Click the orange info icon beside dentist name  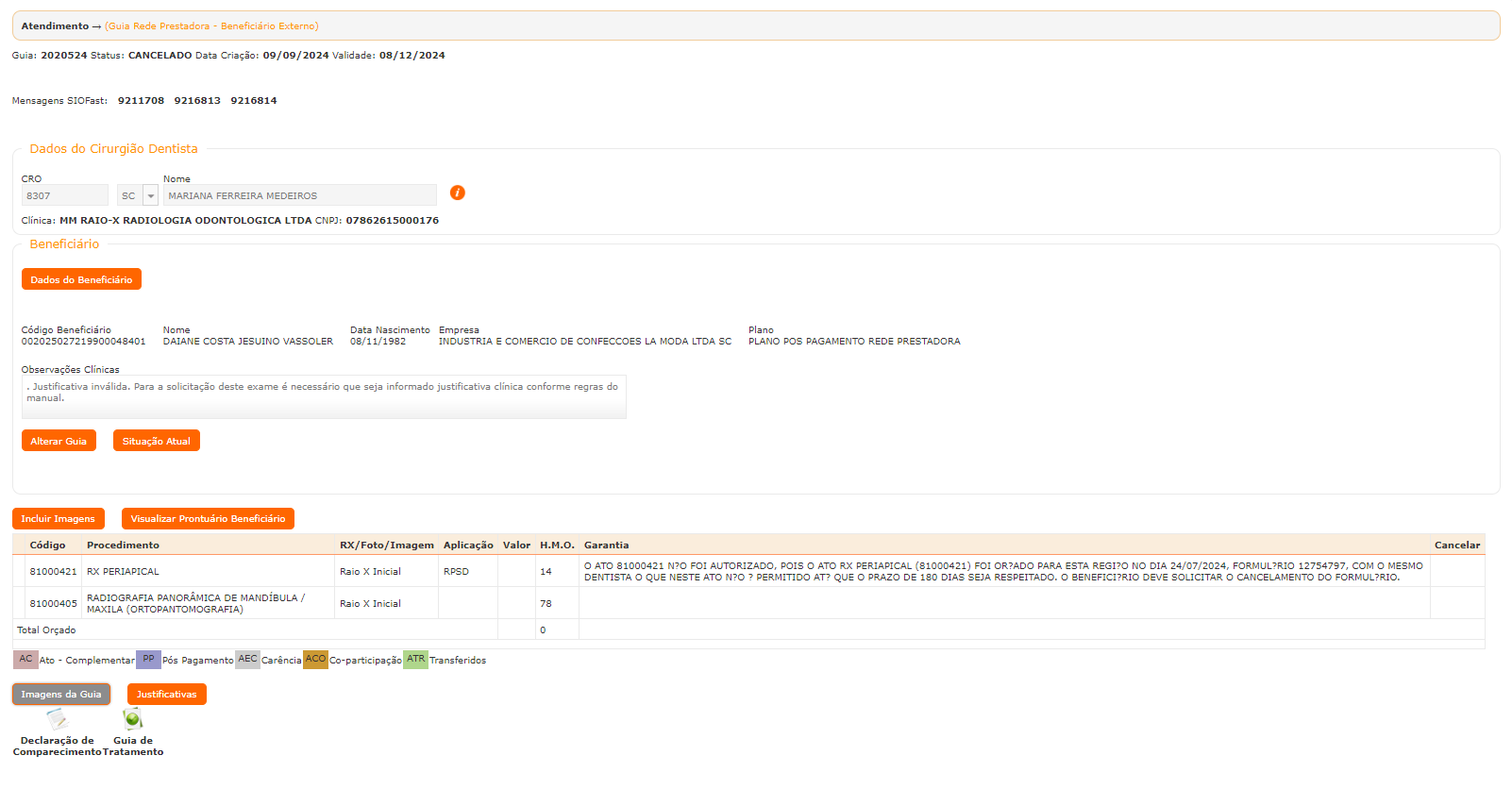coord(458,193)
